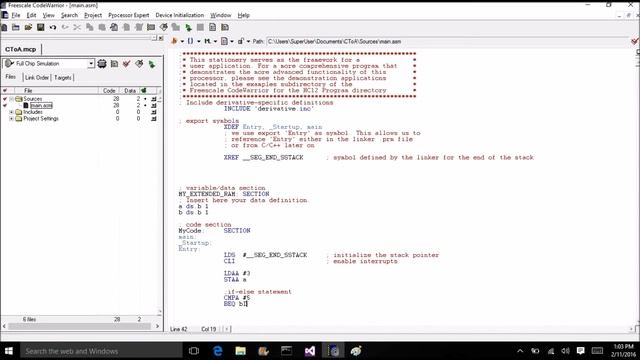Click the Line 42 status indicator
This screenshot has height=360, width=640.
pos(179,329)
